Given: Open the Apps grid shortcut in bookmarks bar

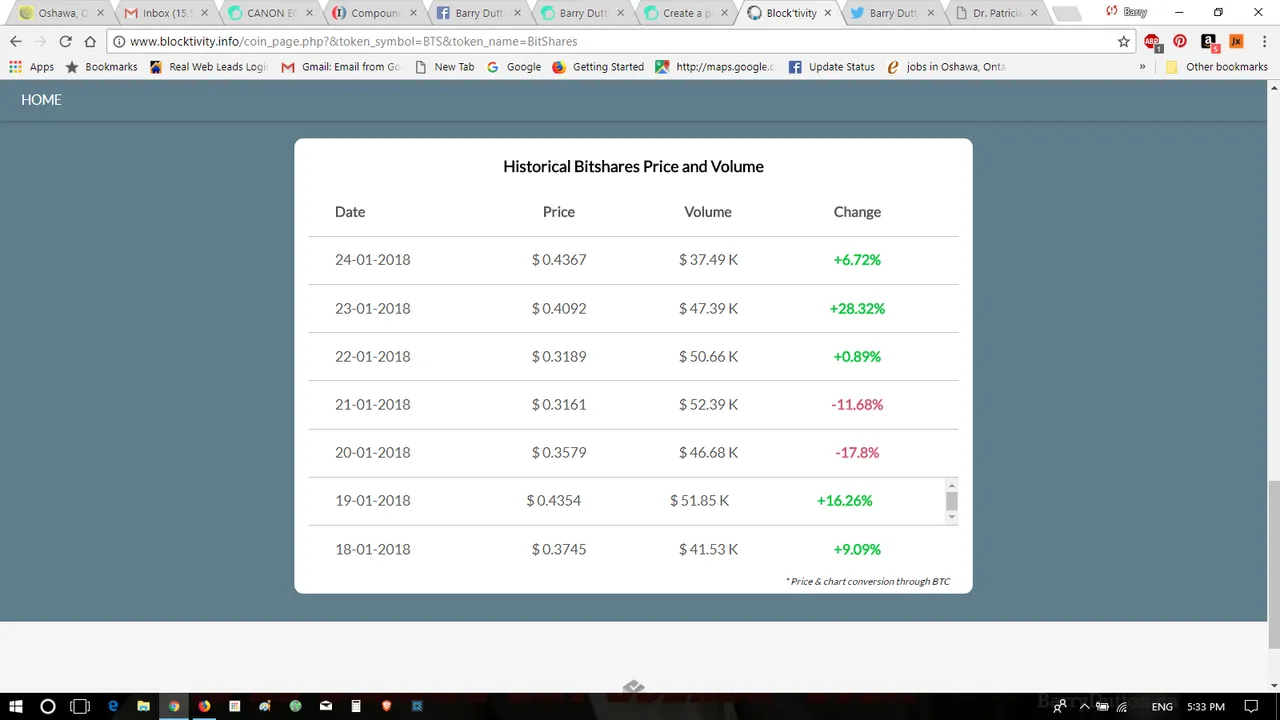Looking at the screenshot, I should [32, 67].
